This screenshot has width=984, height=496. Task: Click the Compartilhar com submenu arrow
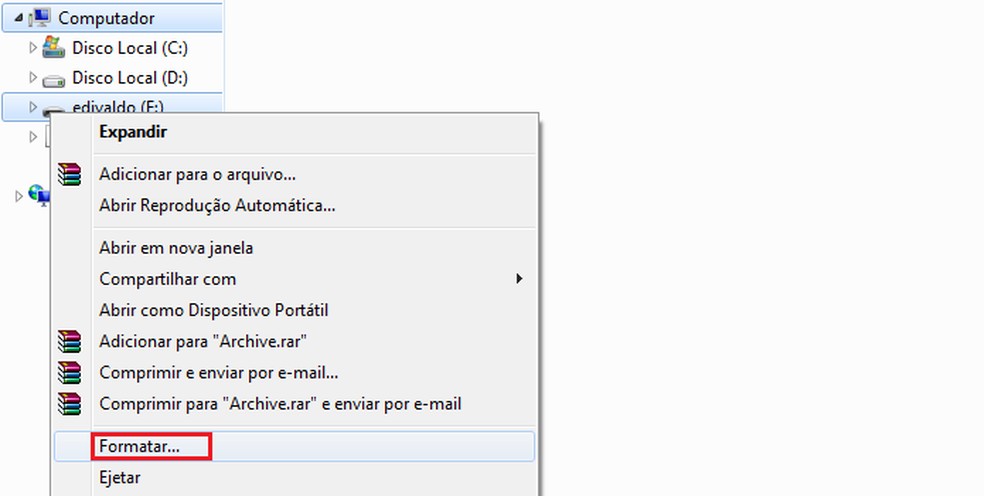pyautogui.click(x=519, y=279)
